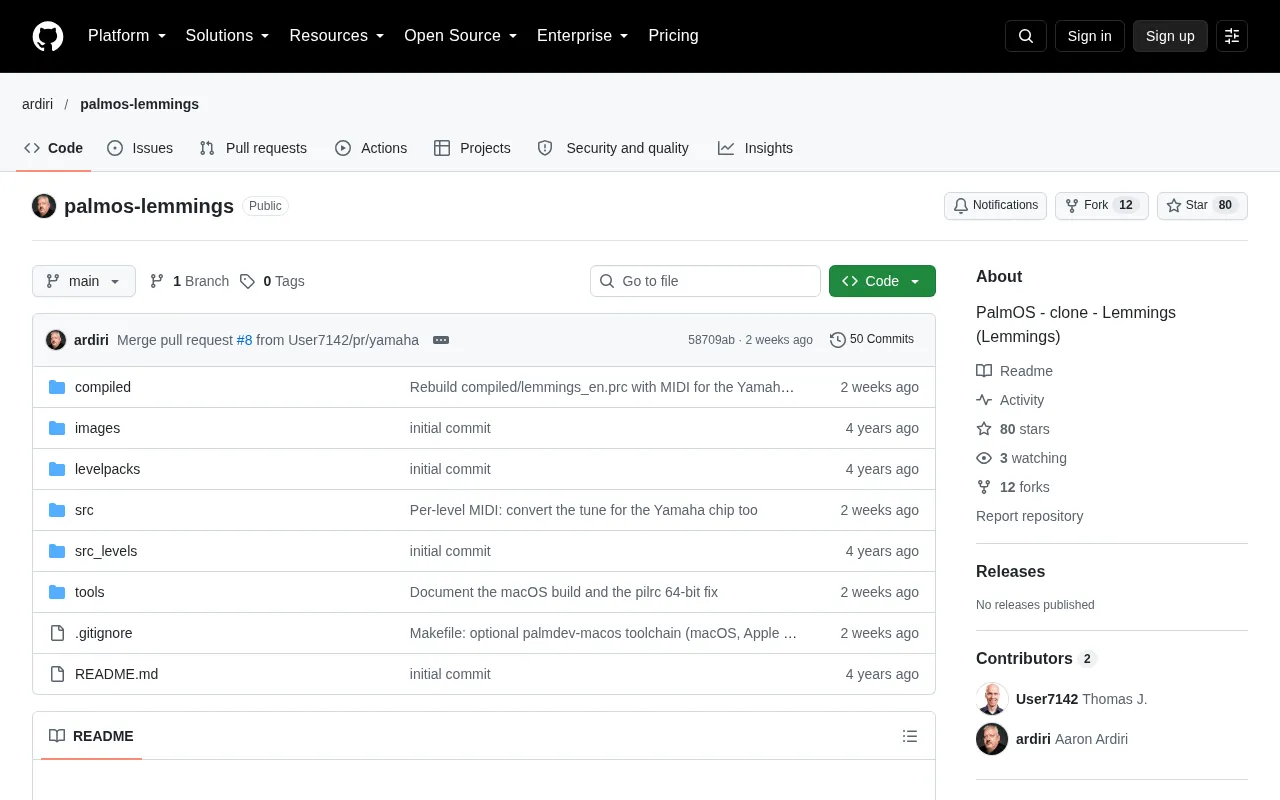The width and height of the screenshot is (1280, 800).
Task: Open pull request #8 link
Action: 244,340
